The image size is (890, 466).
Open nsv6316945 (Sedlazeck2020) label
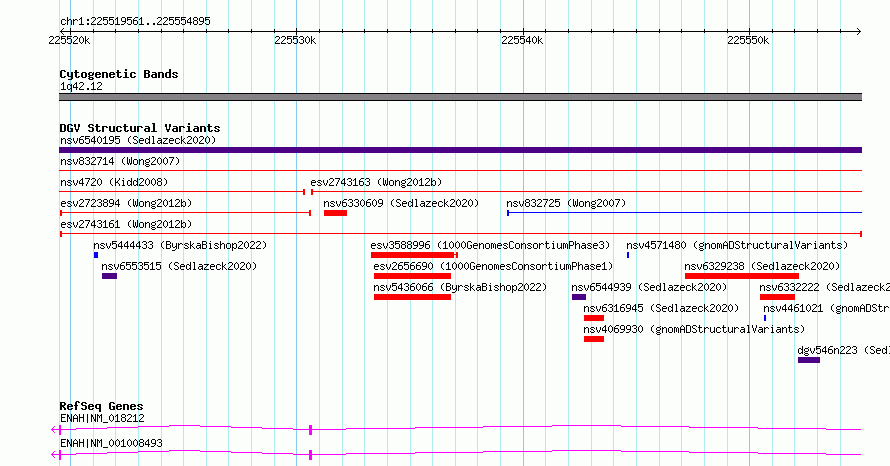(661, 308)
